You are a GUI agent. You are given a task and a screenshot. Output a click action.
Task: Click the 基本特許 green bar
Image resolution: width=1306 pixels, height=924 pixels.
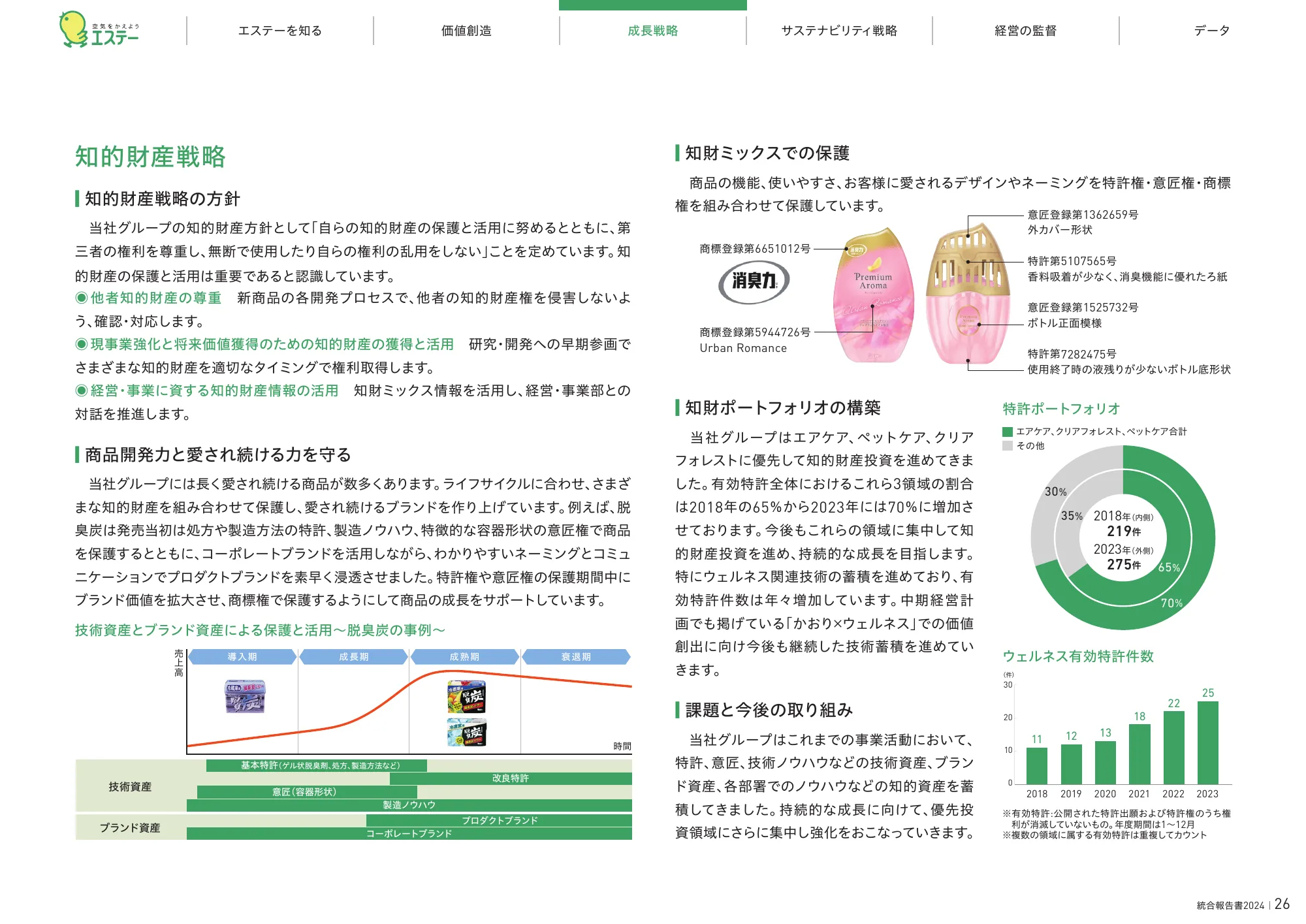[x=317, y=765]
